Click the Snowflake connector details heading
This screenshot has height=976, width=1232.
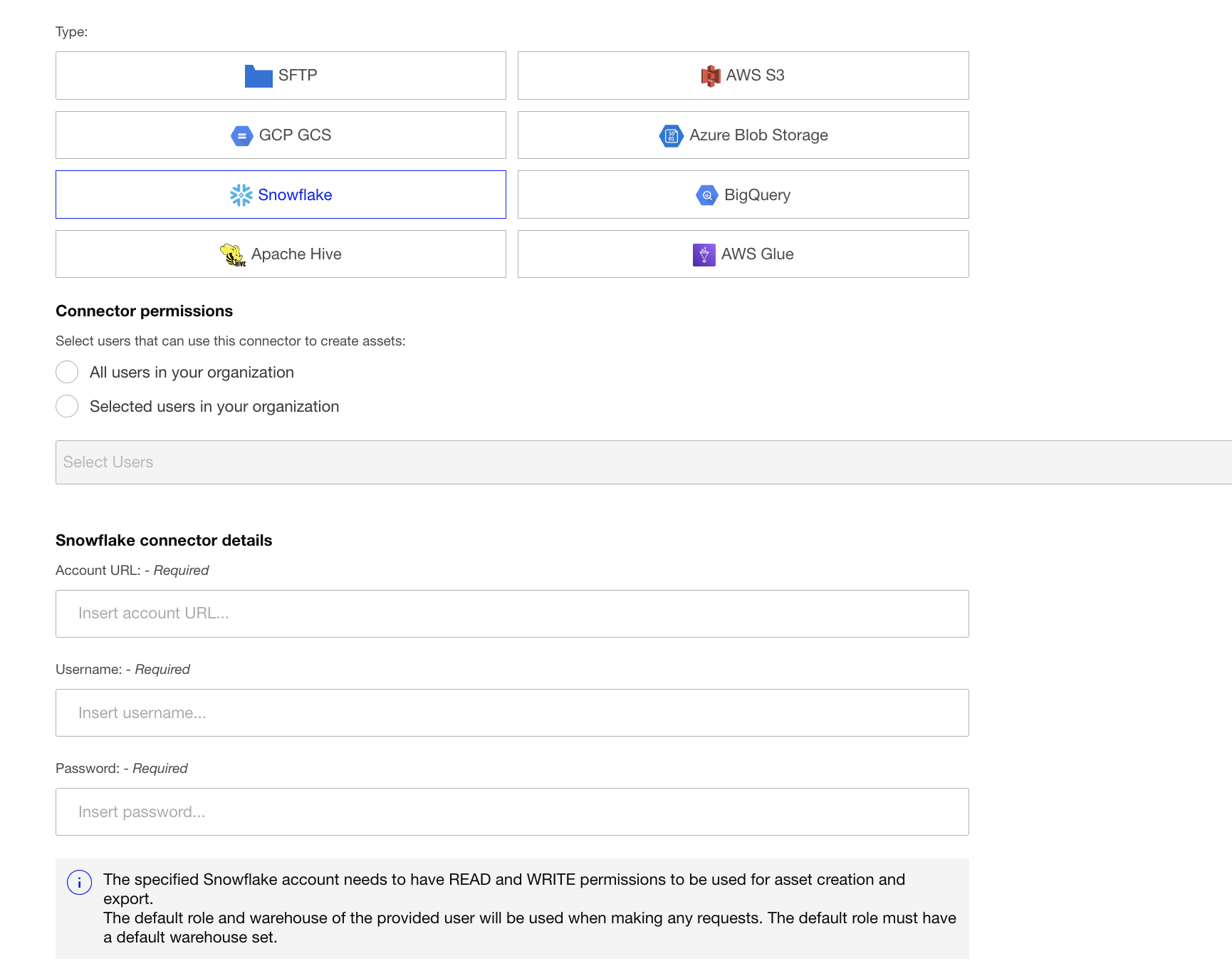click(x=164, y=541)
